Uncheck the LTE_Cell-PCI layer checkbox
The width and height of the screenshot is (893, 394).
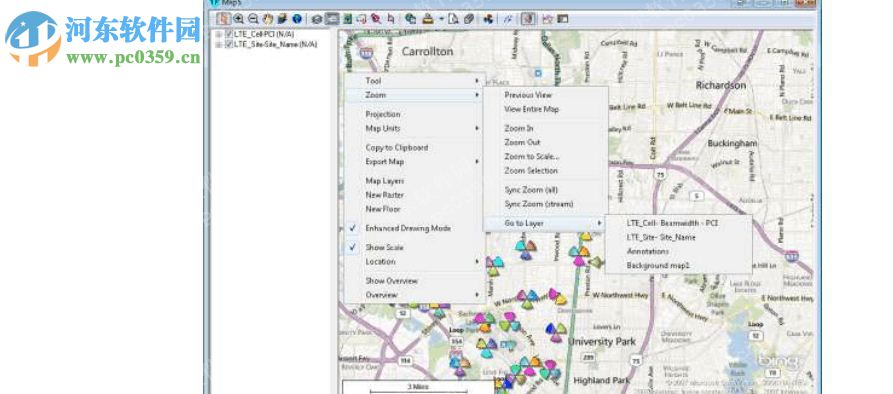coord(229,34)
